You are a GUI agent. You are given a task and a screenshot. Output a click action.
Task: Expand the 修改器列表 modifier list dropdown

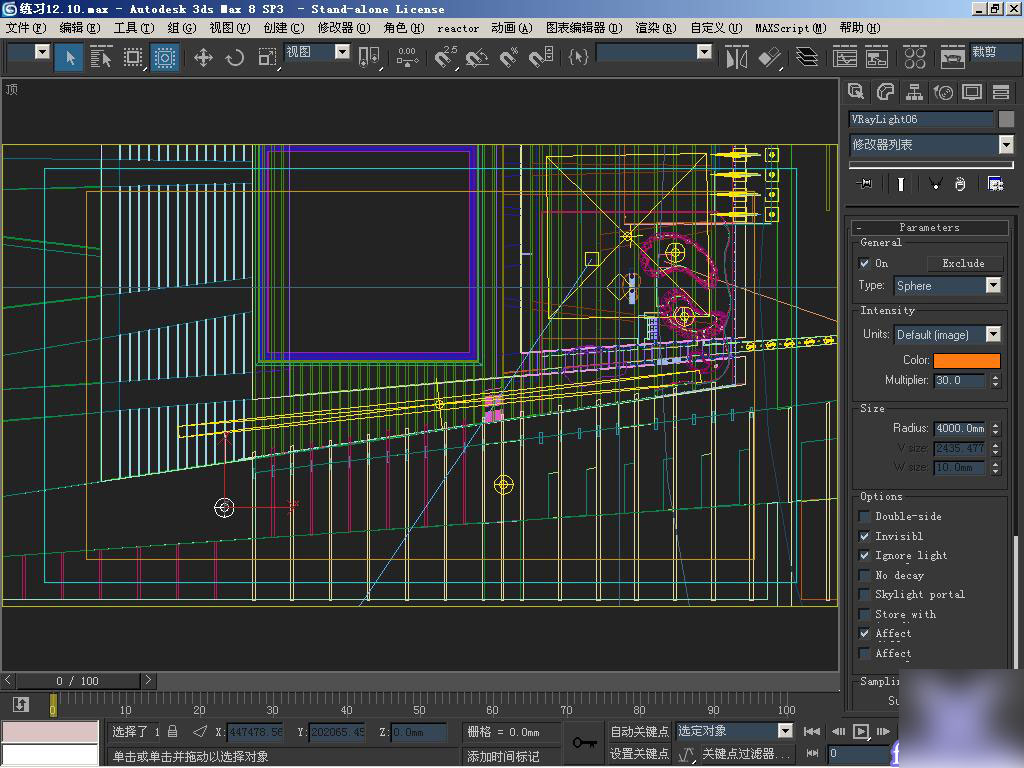click(1005, 144)
